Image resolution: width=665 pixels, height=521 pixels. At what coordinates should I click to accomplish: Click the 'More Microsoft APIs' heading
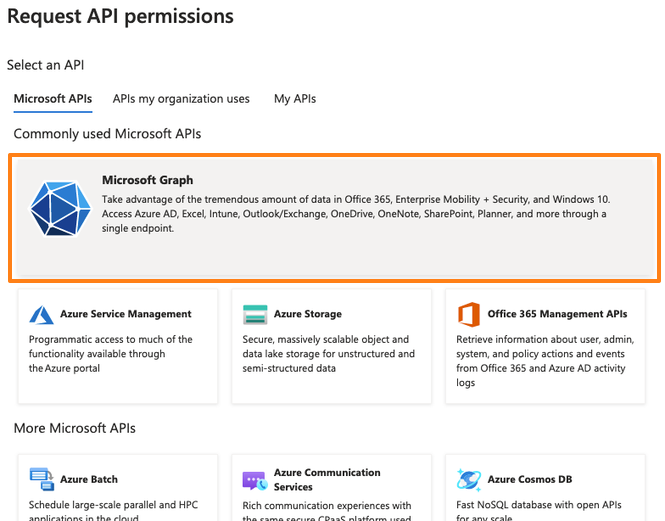tap(75, 429)
